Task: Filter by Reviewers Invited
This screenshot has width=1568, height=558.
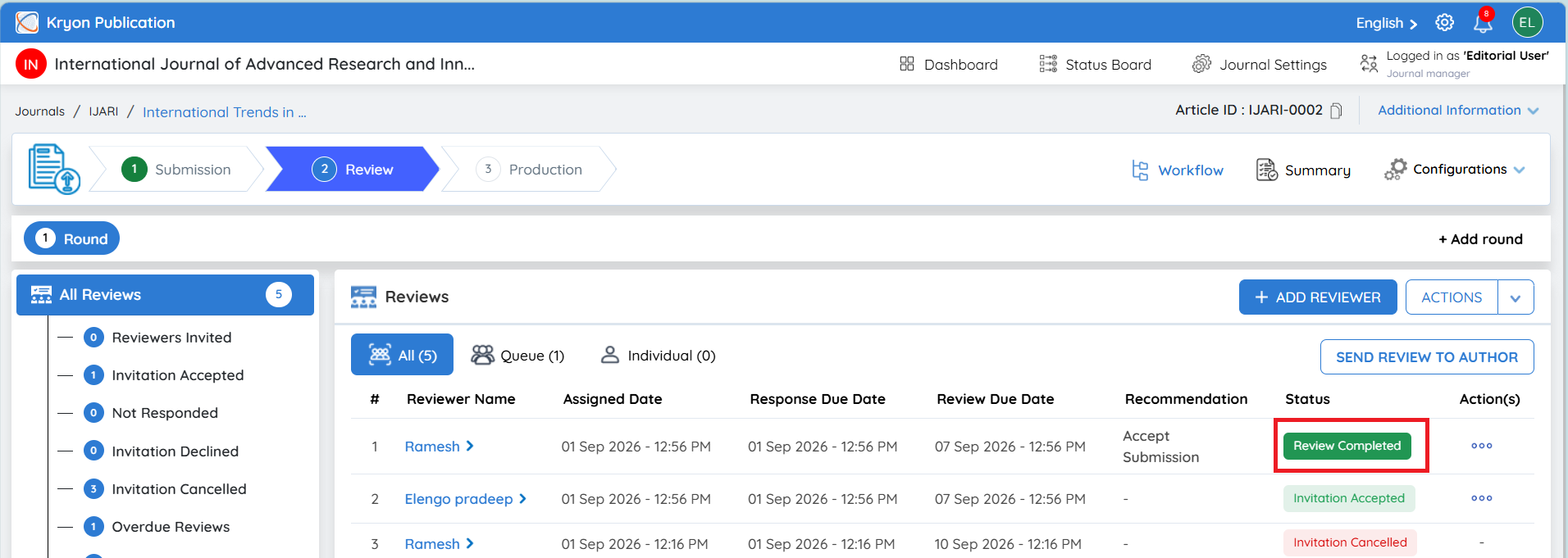Action: pos(157,338)
